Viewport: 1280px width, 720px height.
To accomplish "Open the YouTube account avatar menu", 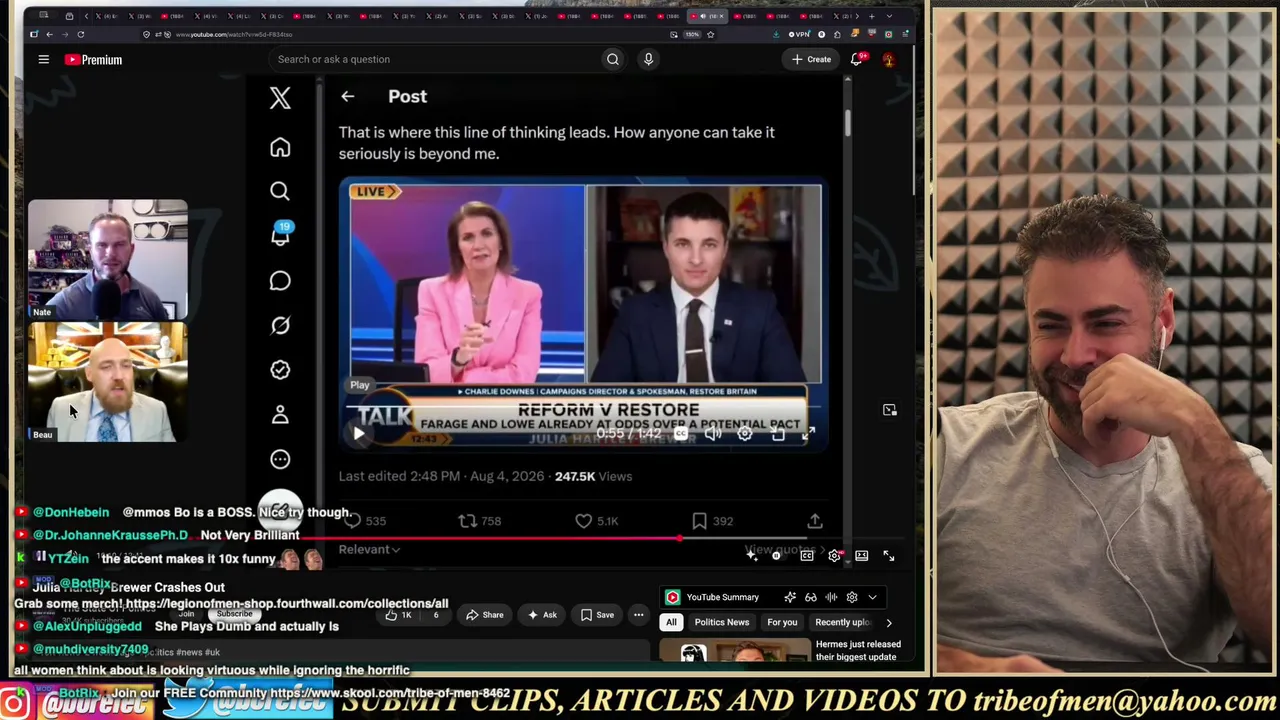I will [888, 59].
